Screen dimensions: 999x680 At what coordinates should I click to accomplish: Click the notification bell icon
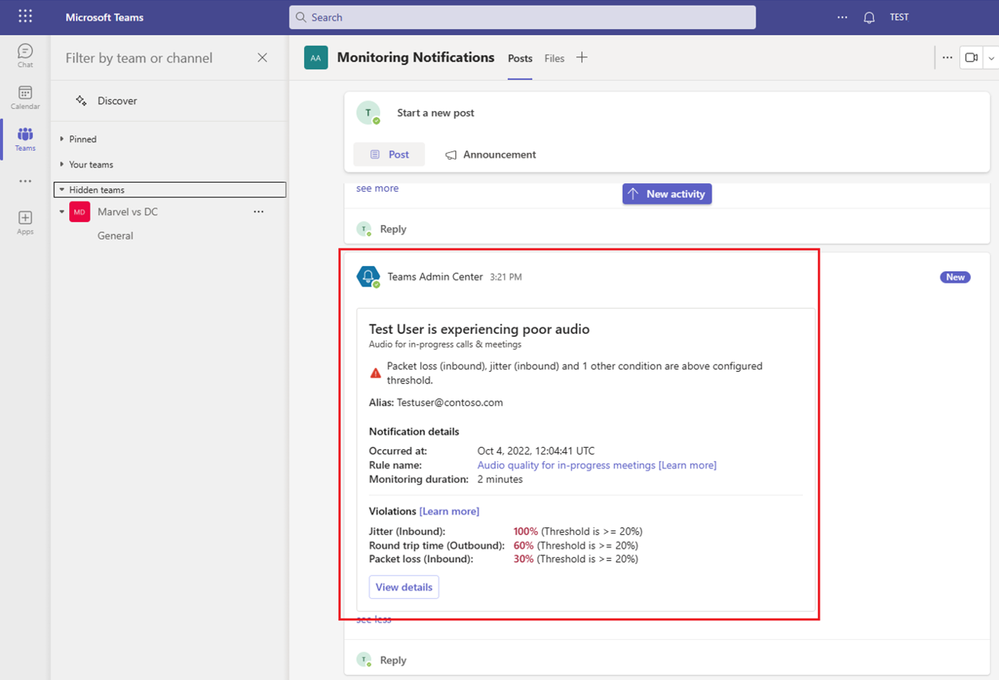[x=868, y=17]
